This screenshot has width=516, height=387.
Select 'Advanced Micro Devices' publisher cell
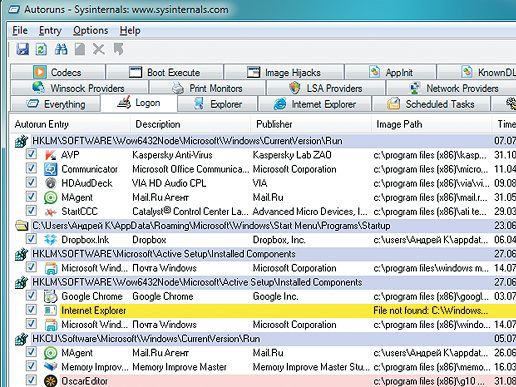pyautogui.click(x=310, y=212)
